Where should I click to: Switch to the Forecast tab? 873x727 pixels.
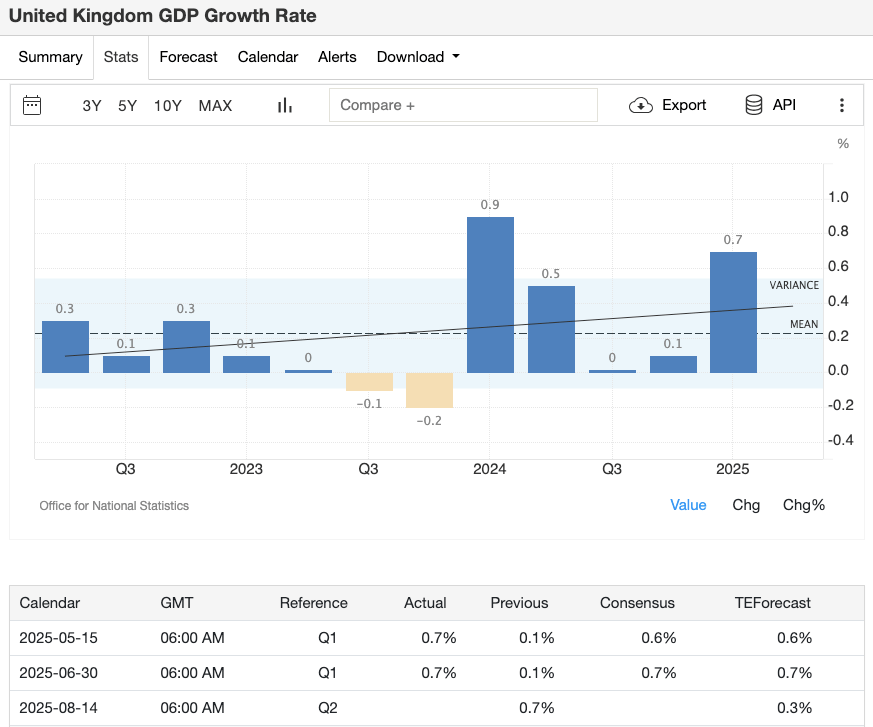point(188,57)
